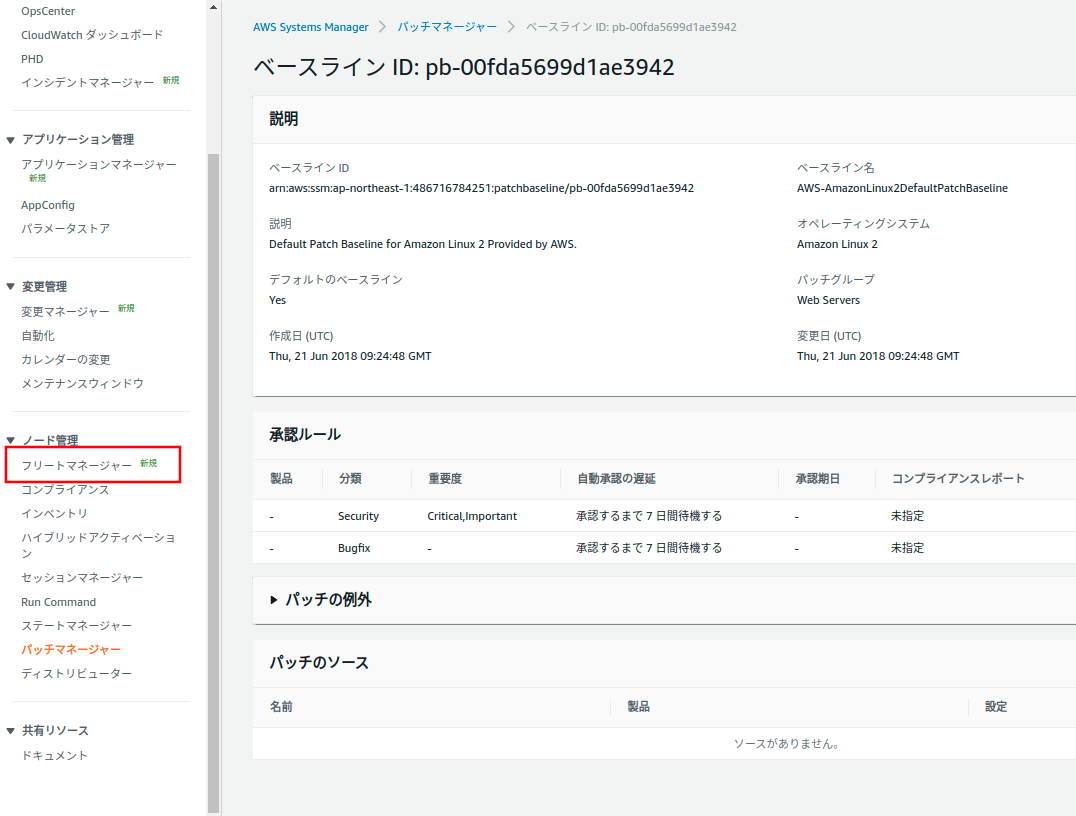Open 変更マネージャー
The width and height of the screenshot is (1076, 816).
65,312
